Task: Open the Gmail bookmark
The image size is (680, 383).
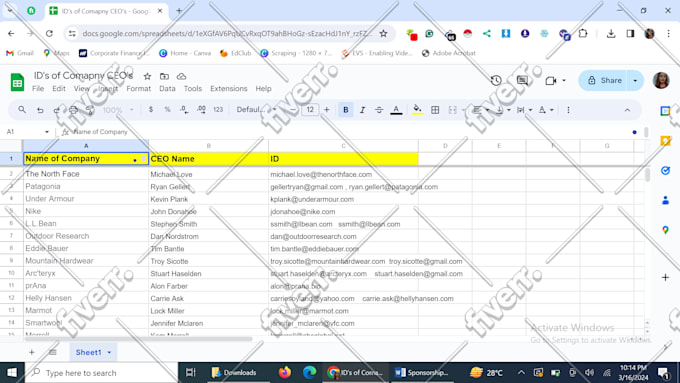Action: (x=20, y=53)
